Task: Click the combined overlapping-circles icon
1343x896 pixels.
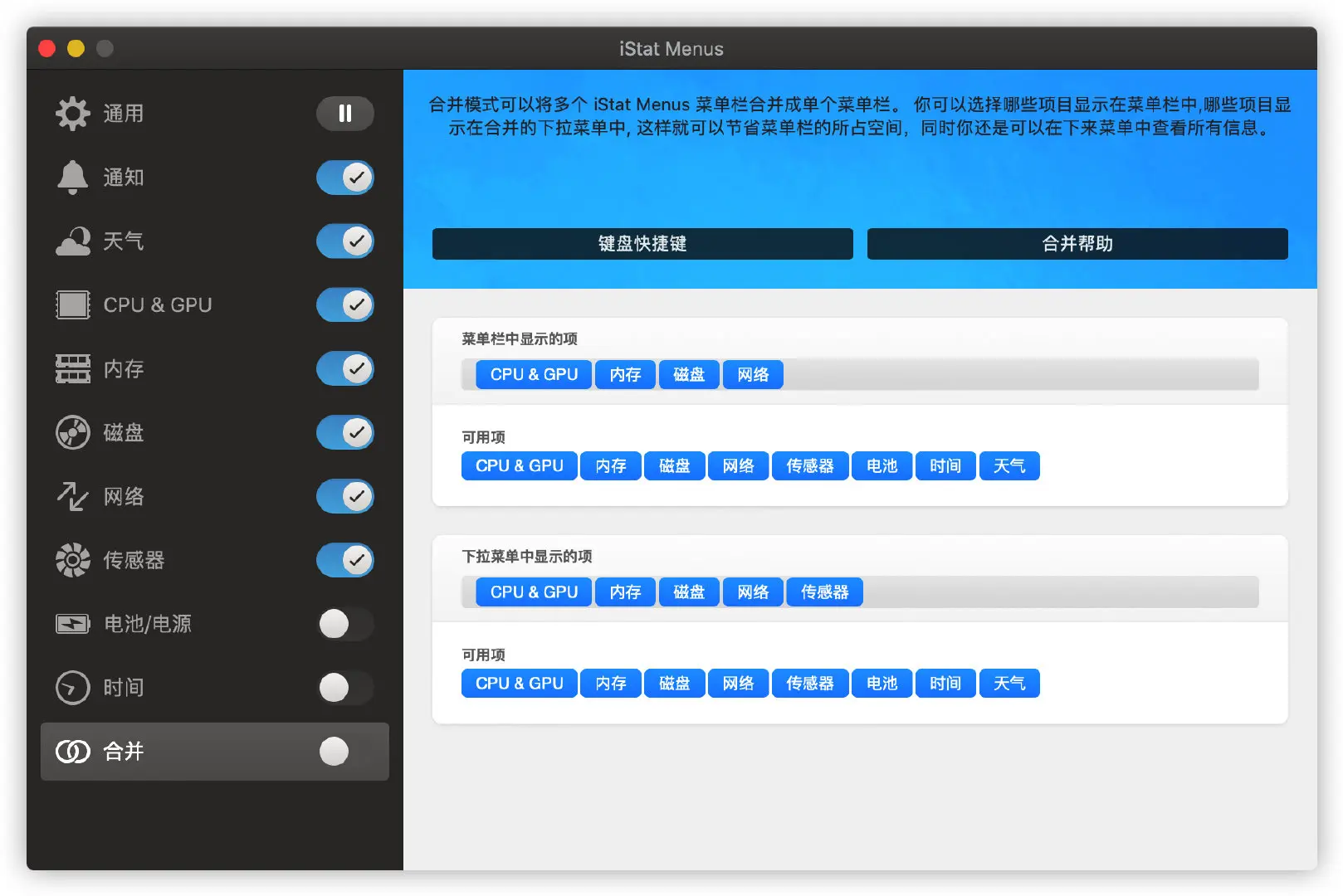Action: 73,752
